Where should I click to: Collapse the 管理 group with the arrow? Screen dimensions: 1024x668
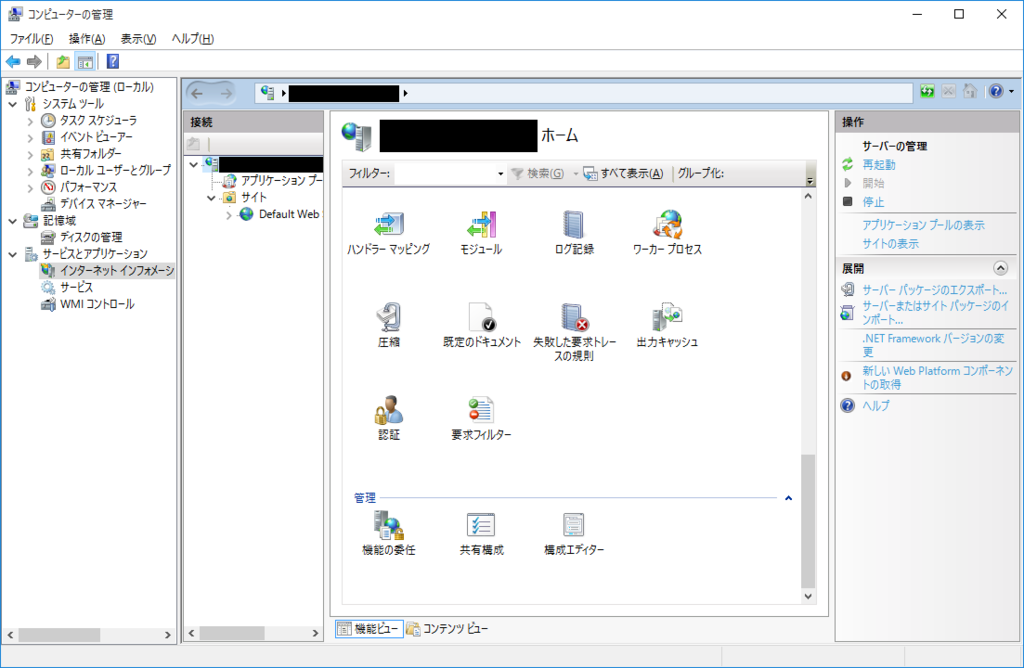click(x=788, y=498)
